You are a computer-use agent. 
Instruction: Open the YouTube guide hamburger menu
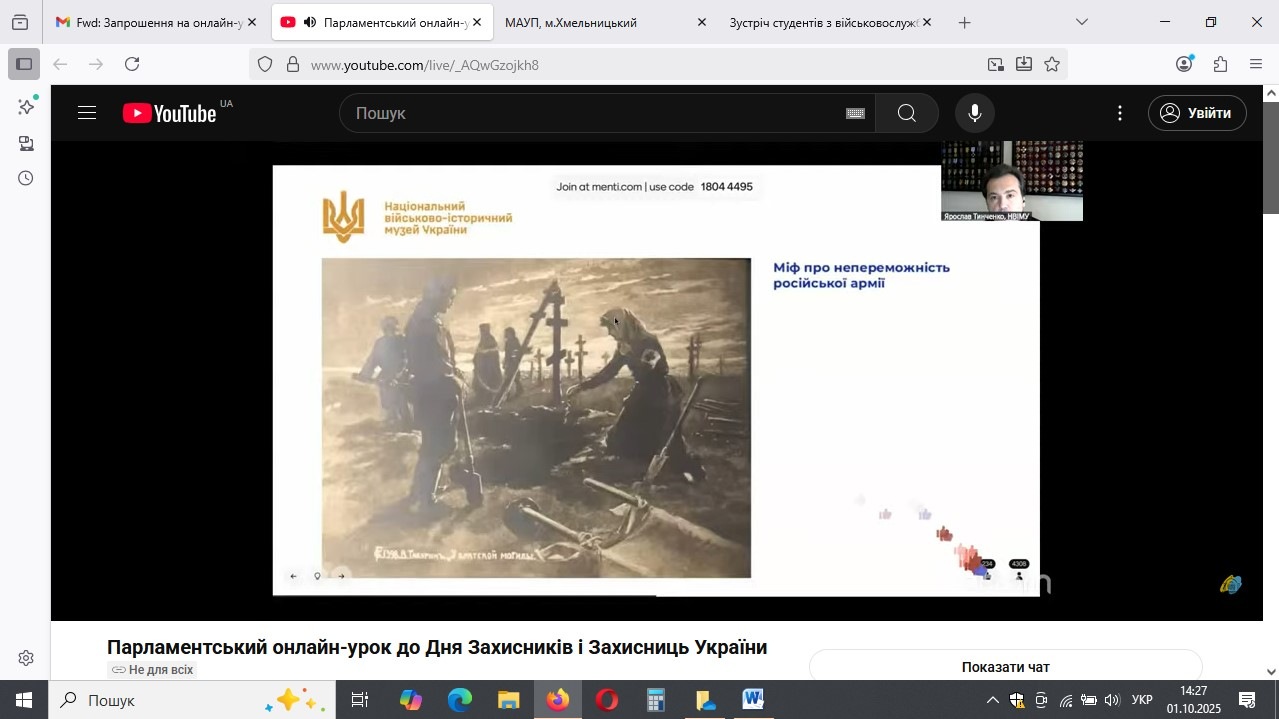click(87, 113)
